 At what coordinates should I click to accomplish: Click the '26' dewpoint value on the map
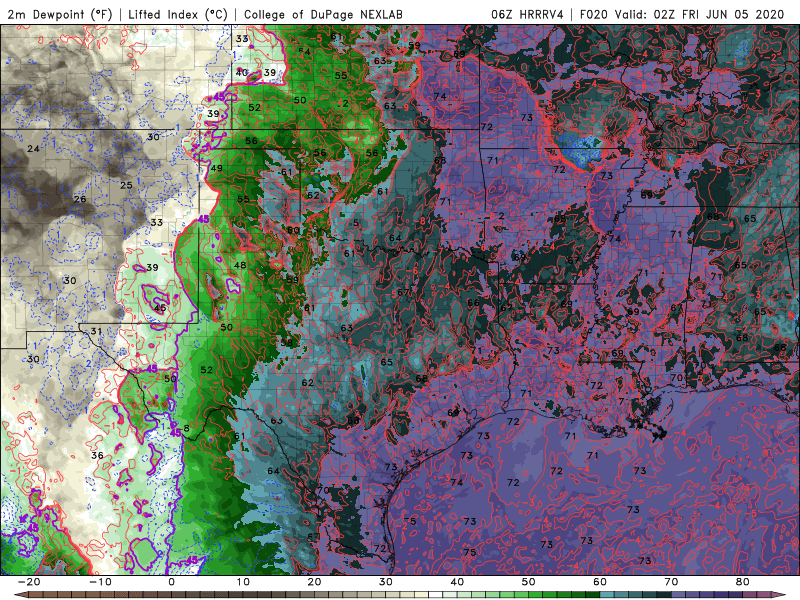(80, 199)
